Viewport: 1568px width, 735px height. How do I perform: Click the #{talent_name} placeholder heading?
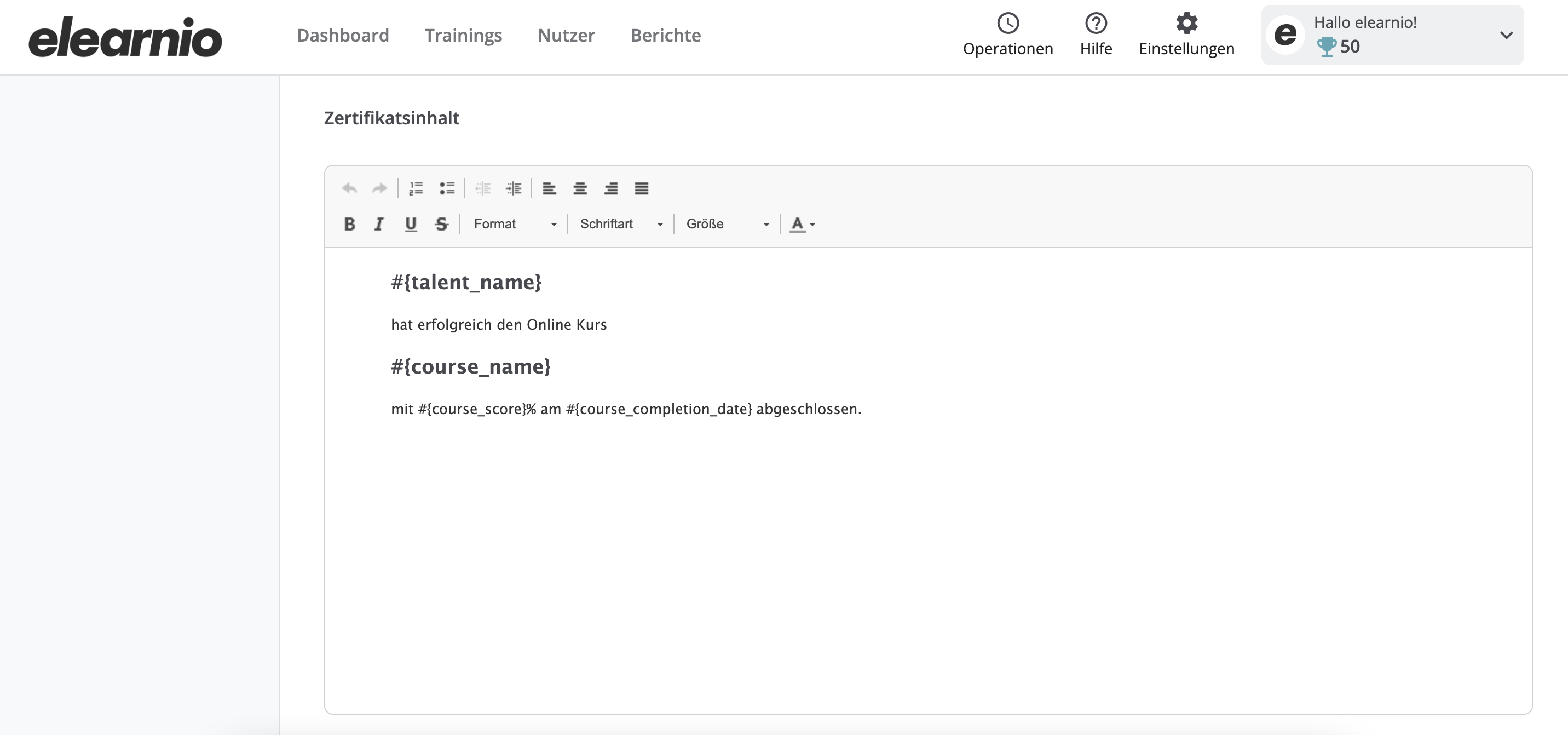coord(466,282)
